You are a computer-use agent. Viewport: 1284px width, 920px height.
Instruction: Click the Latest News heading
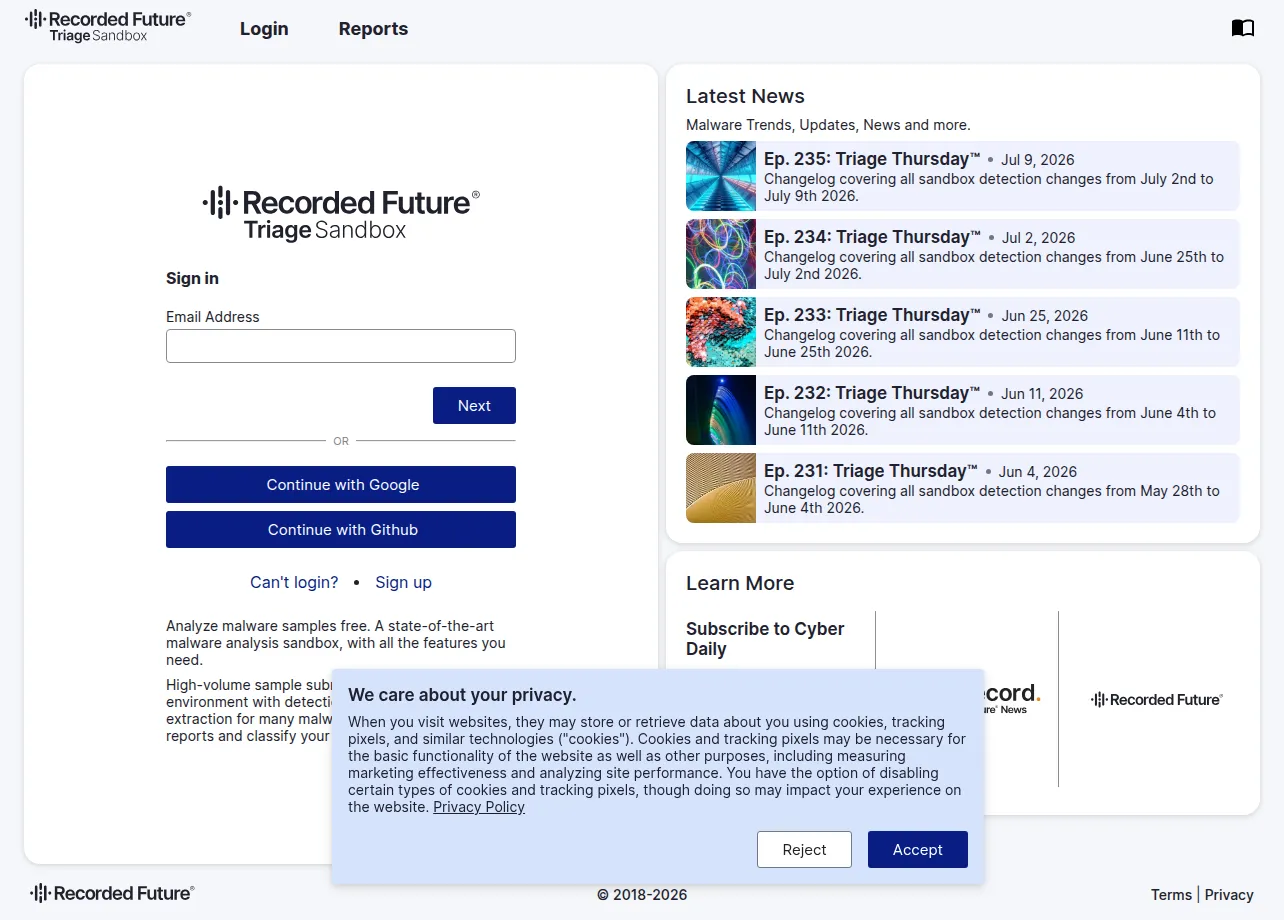pyautogui.click(x=745, y=96)
